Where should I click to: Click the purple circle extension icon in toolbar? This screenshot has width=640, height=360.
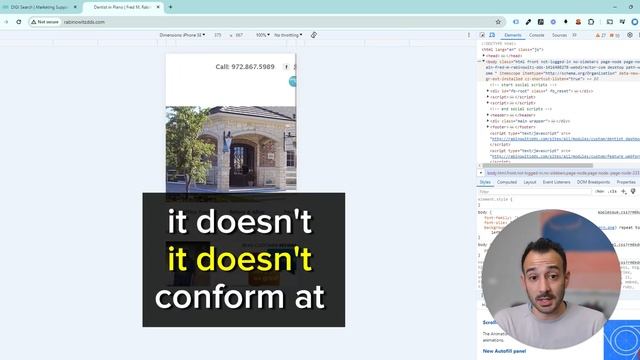[x=553, y=22]
